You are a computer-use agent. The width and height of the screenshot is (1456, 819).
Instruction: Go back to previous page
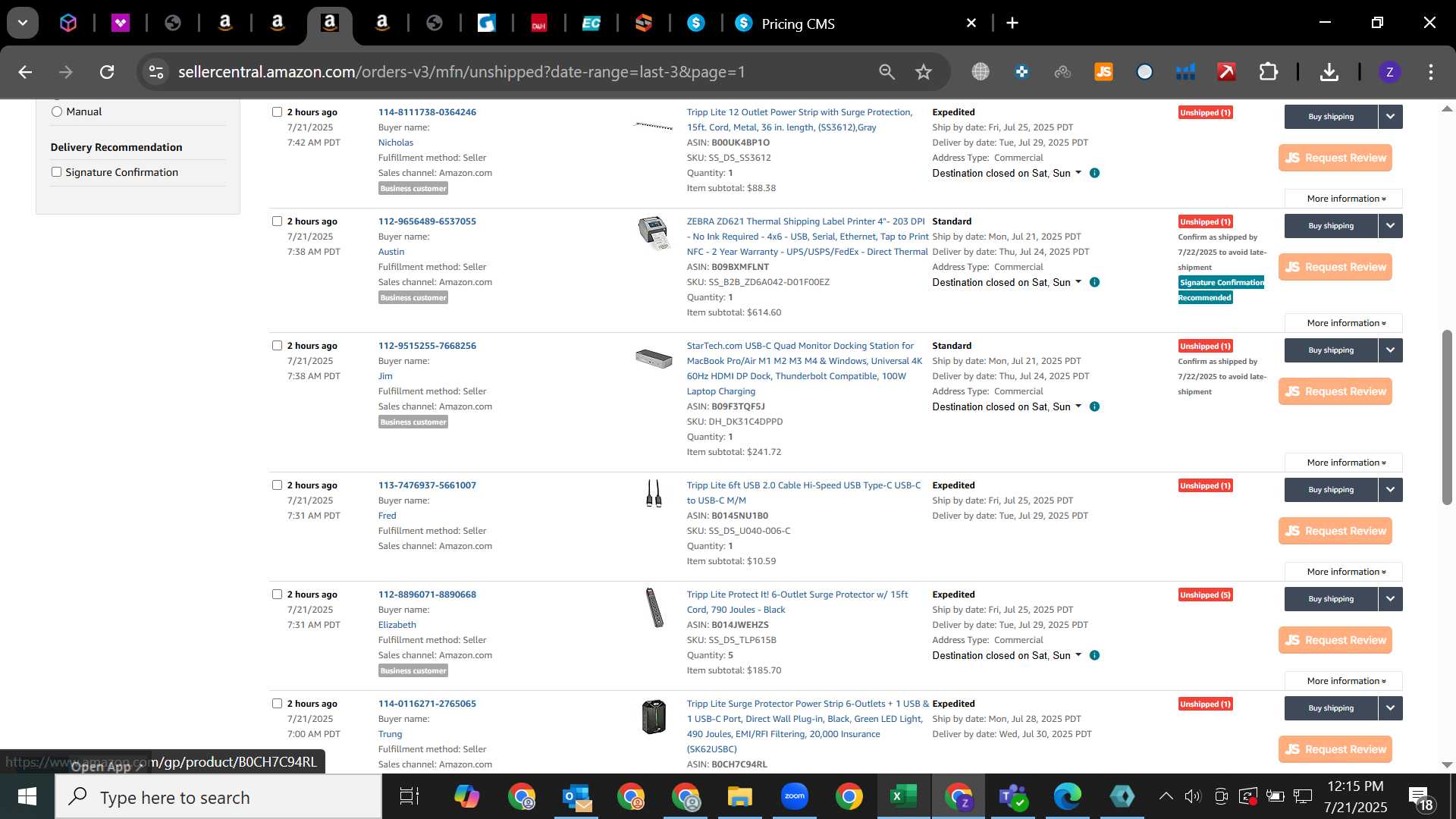coord(25,72)
